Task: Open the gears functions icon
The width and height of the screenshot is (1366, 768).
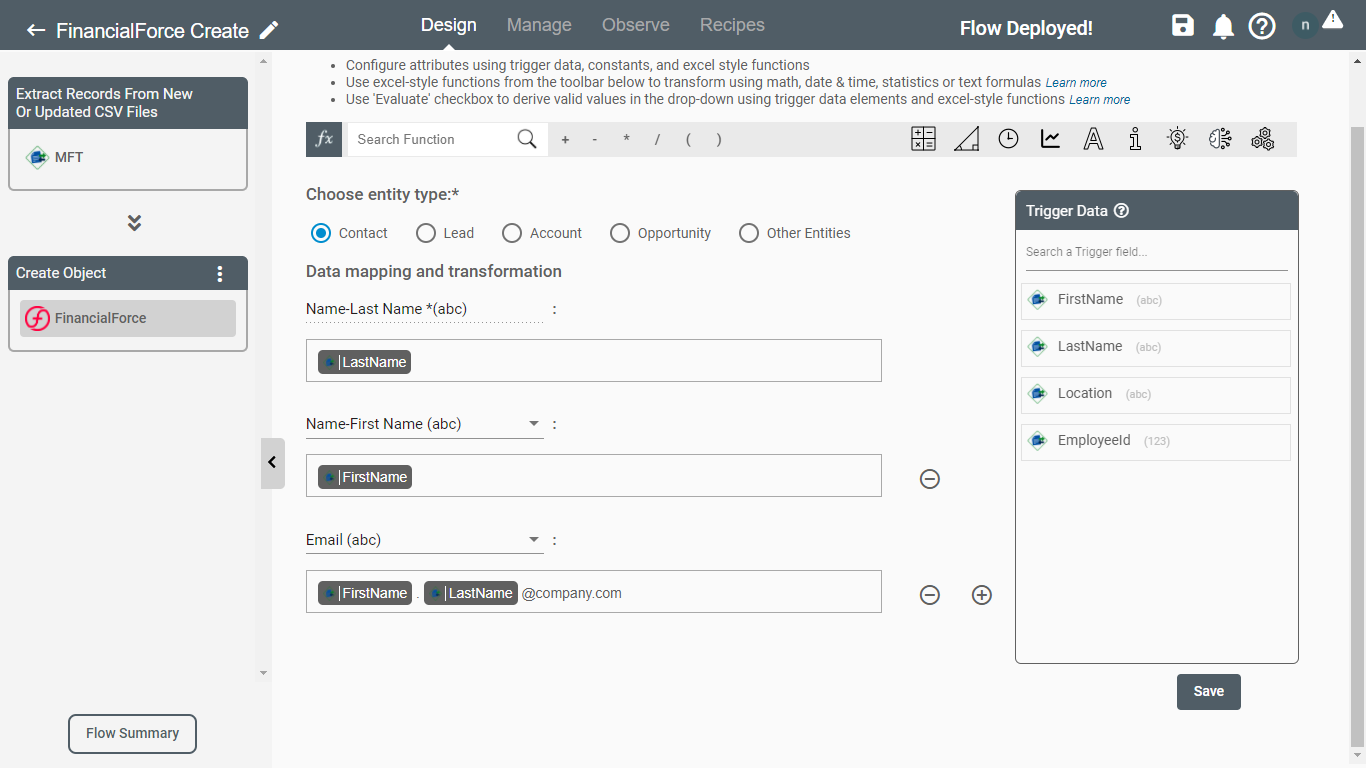Action: 1262,139
